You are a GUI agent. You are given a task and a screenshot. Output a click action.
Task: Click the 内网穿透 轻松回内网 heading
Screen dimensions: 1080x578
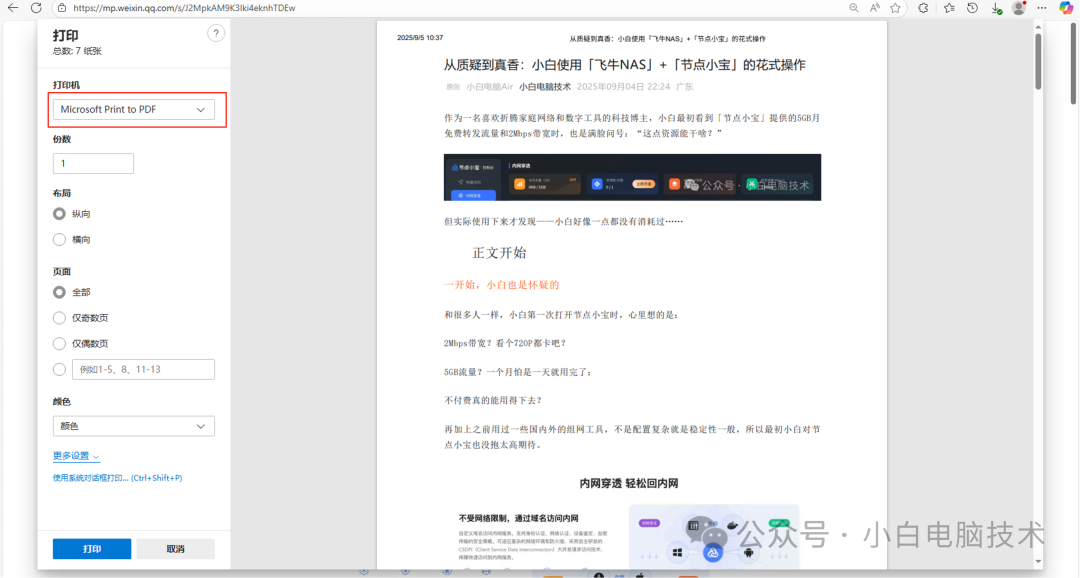point(628,483)
